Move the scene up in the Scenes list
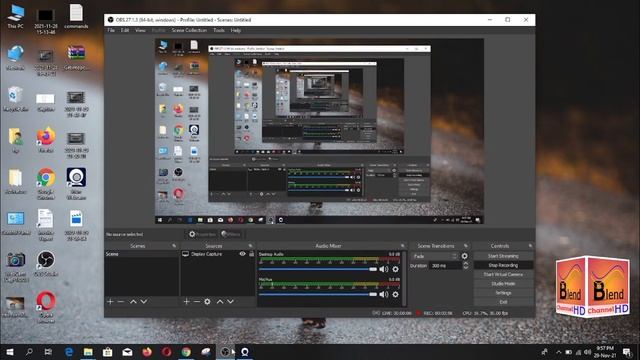This screenshot has width=640, height=360. 133,302
